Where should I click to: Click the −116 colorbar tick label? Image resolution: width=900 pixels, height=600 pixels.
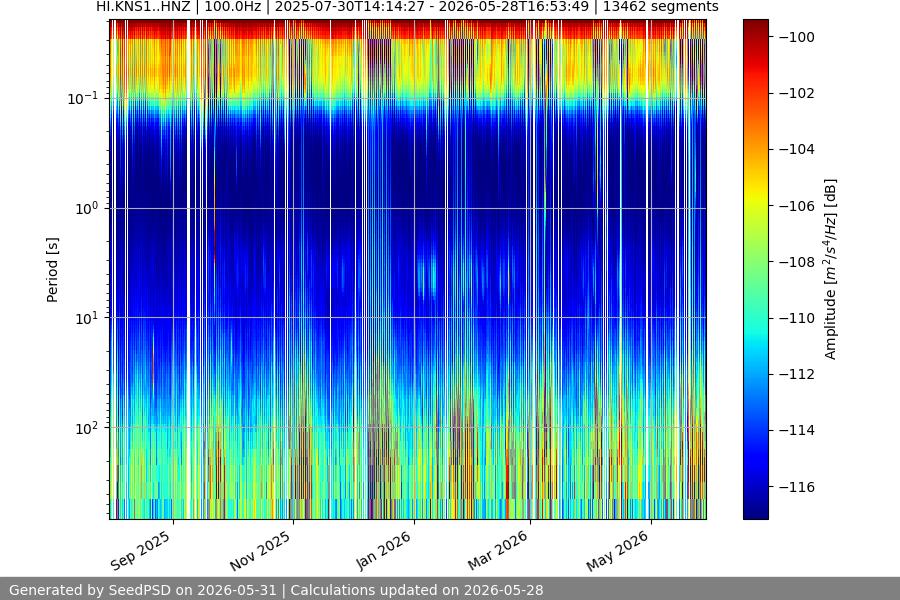797,487
